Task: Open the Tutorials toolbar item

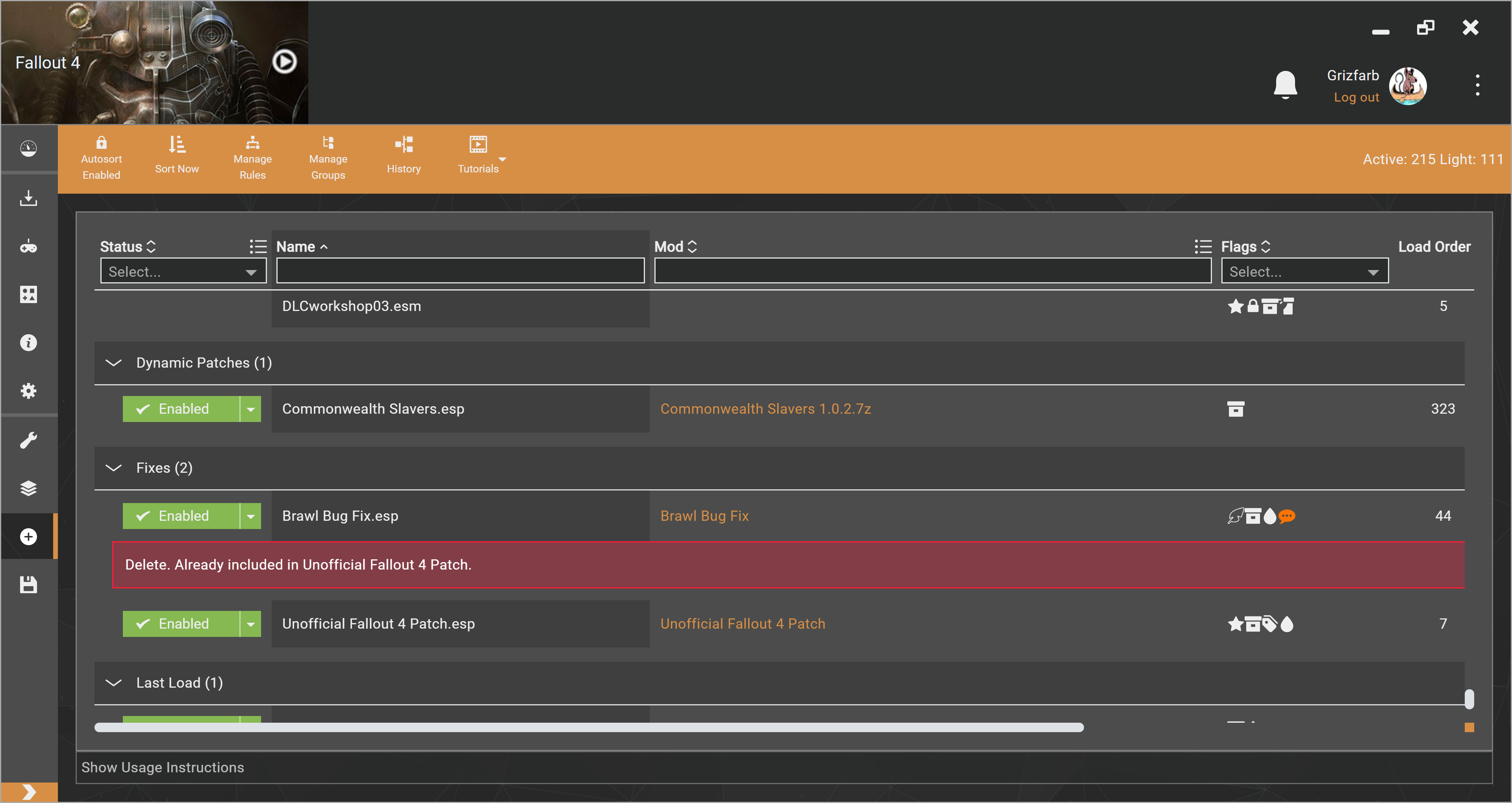Action: (x=478, y=155)
